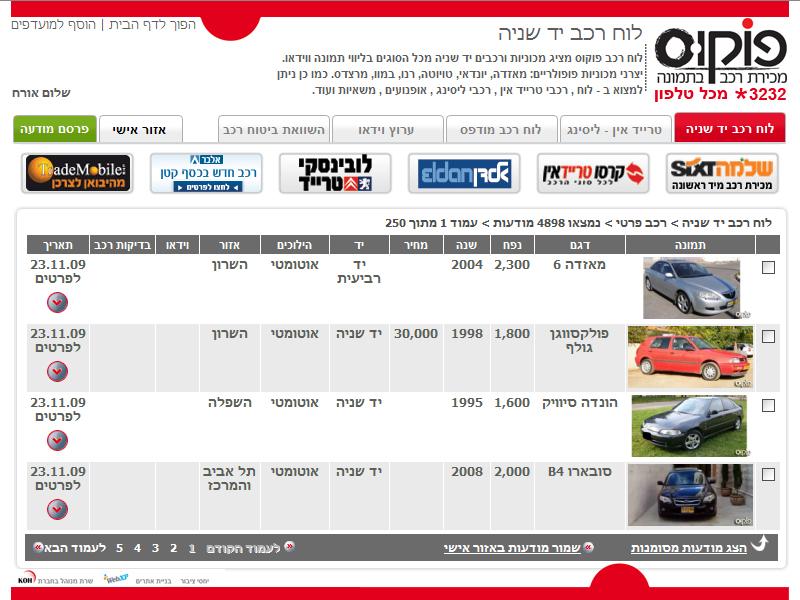Expand details arrow for סובארו B4 row
The height and width of the screenshot is (600, 800).
[57, 509]
